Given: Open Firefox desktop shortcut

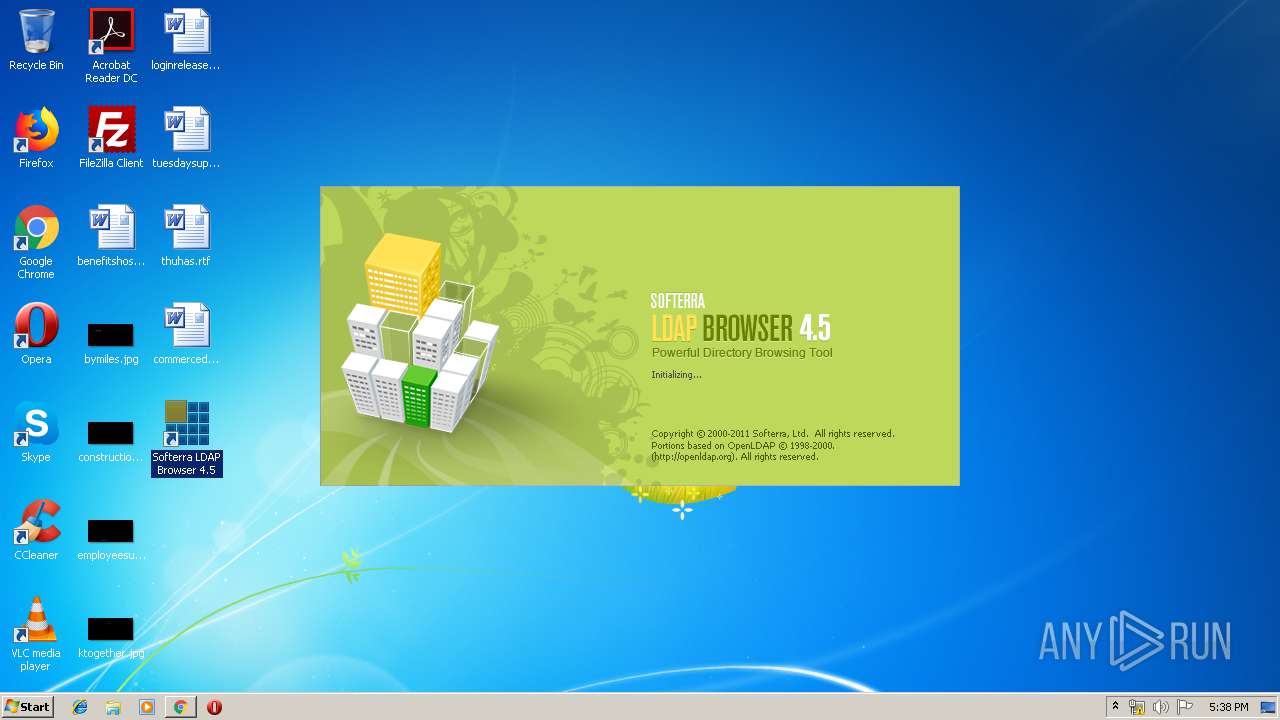Looking at the screenshot, I should click(x=36, y=138).
